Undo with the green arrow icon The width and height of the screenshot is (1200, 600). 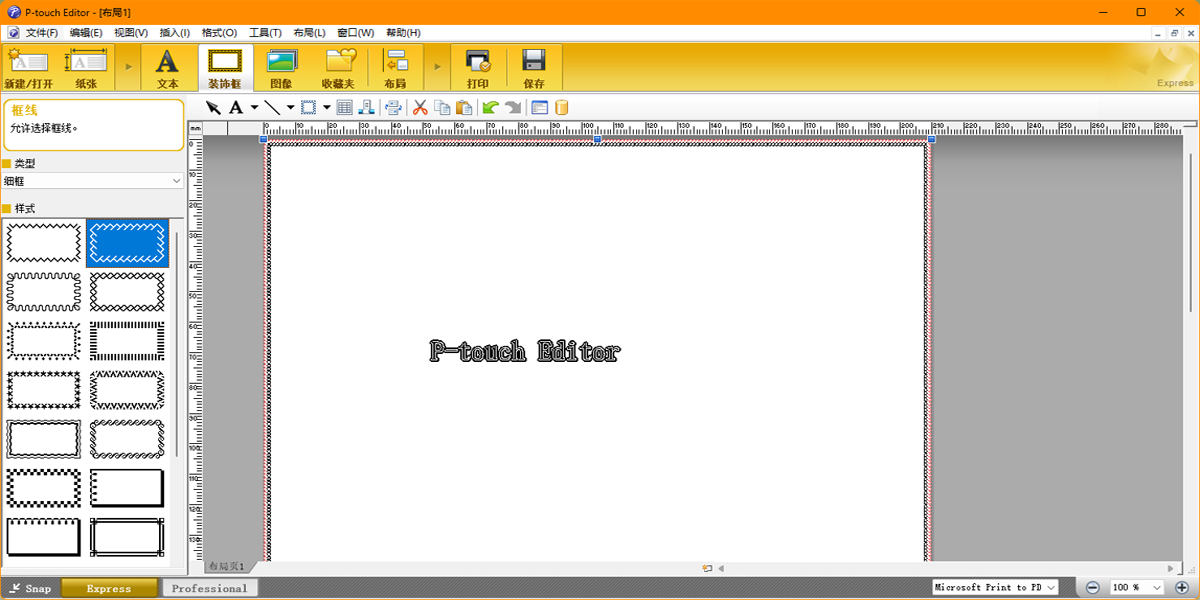[x=490, y=107]
